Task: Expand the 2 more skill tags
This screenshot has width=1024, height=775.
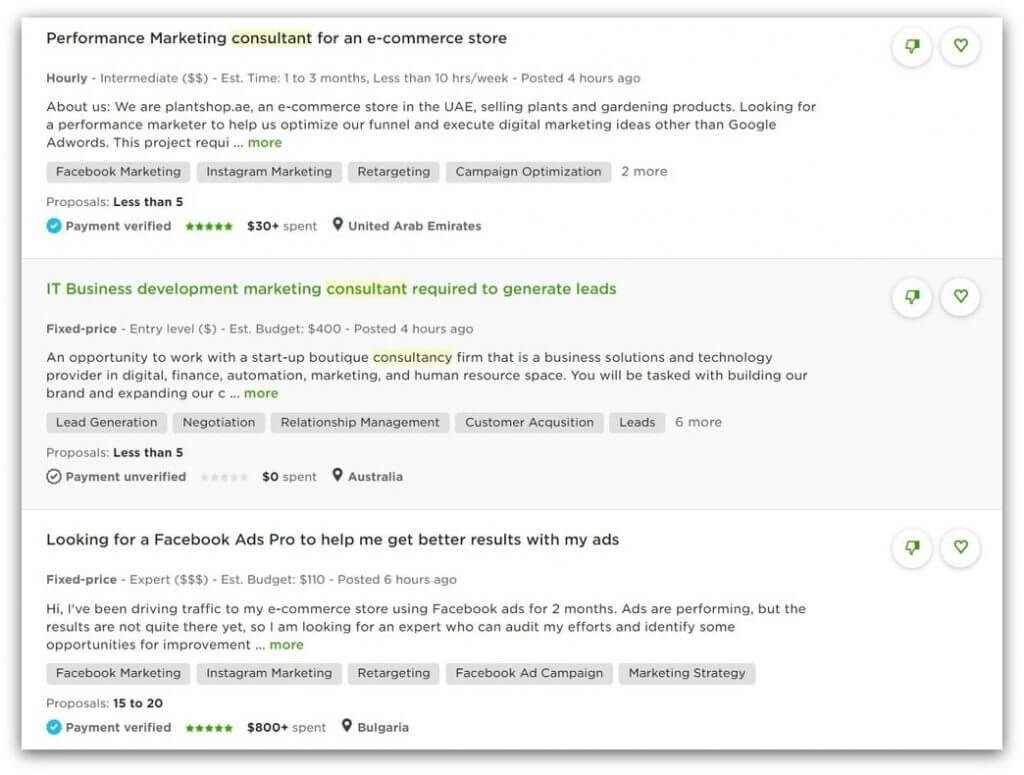Action: click(x=644, y=171)
